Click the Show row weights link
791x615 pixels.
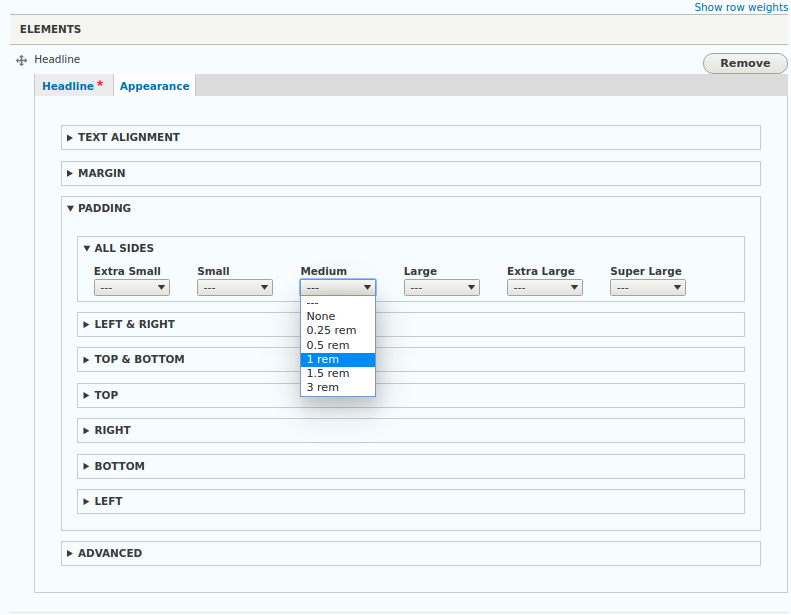741,7
